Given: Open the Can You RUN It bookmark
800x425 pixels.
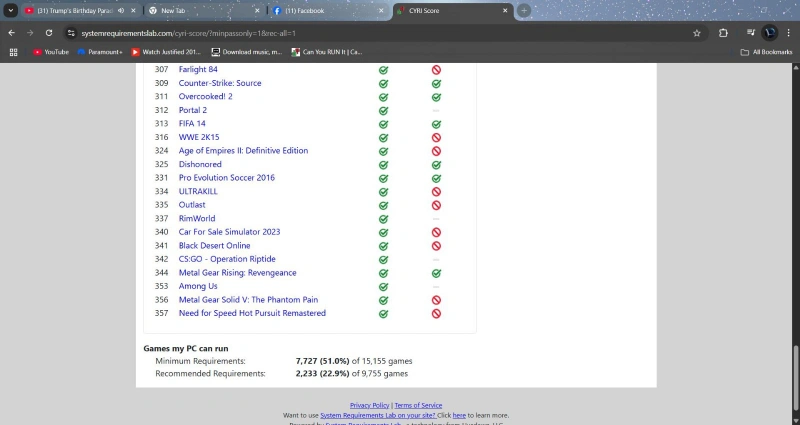Looking at the screenshot, I should (x=327, y=52).
